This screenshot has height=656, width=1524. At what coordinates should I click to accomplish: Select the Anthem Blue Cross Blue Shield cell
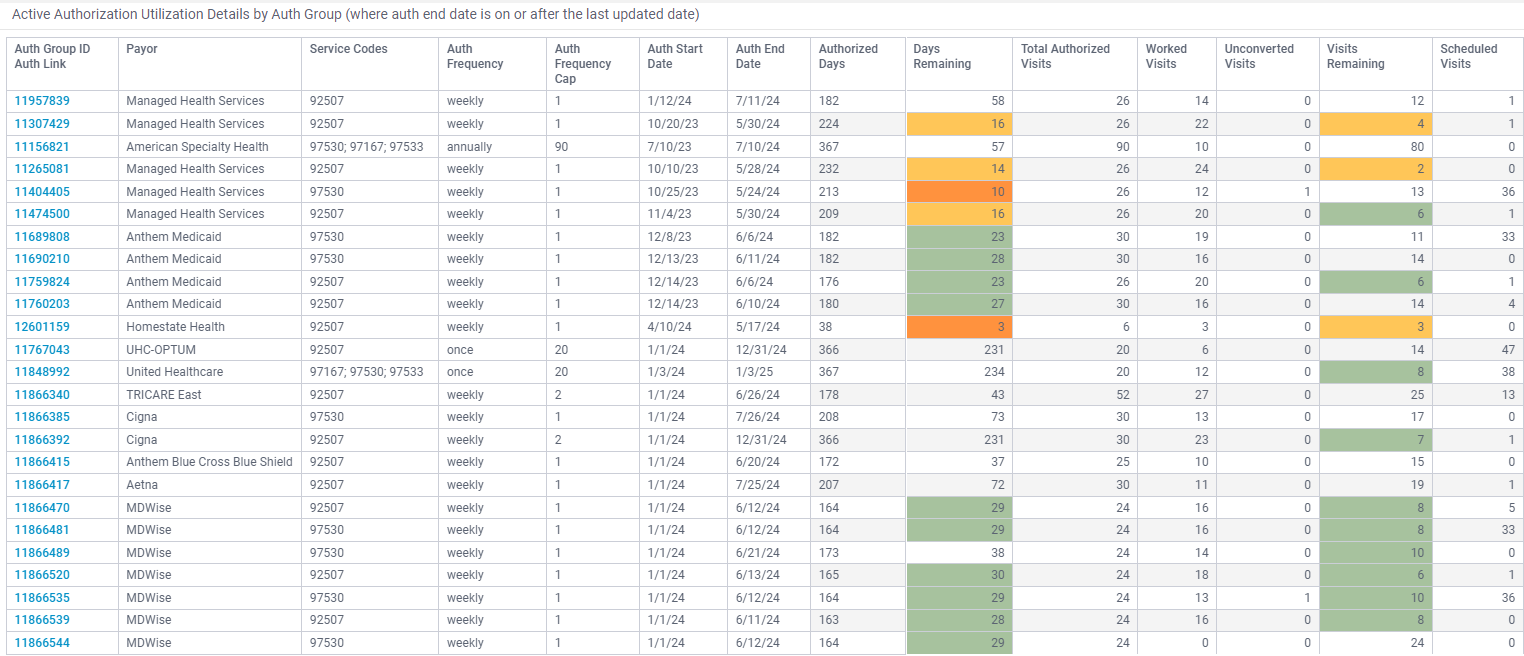(209, 462)
